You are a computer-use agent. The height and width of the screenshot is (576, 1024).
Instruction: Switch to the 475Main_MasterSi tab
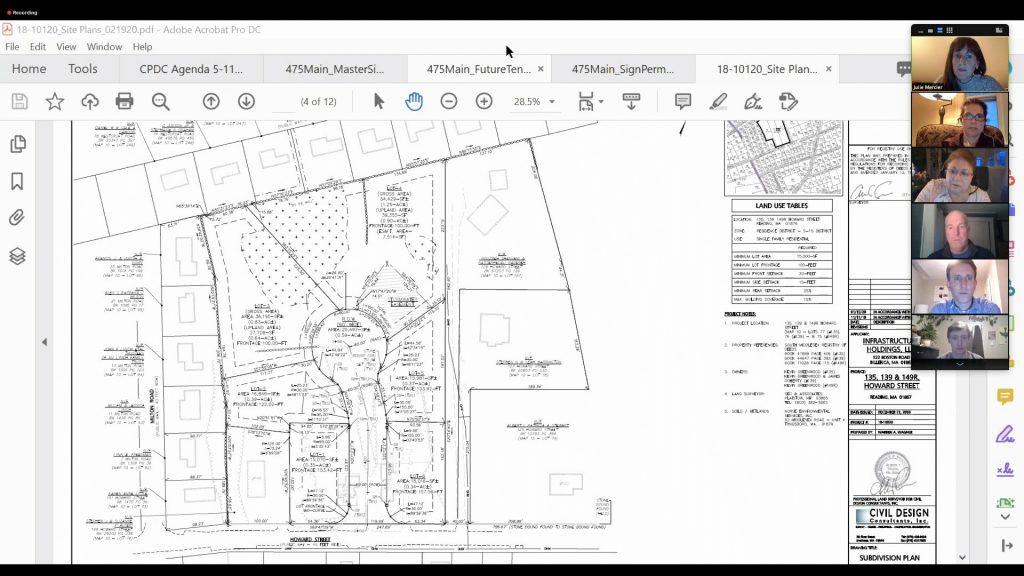pos(334,69)
